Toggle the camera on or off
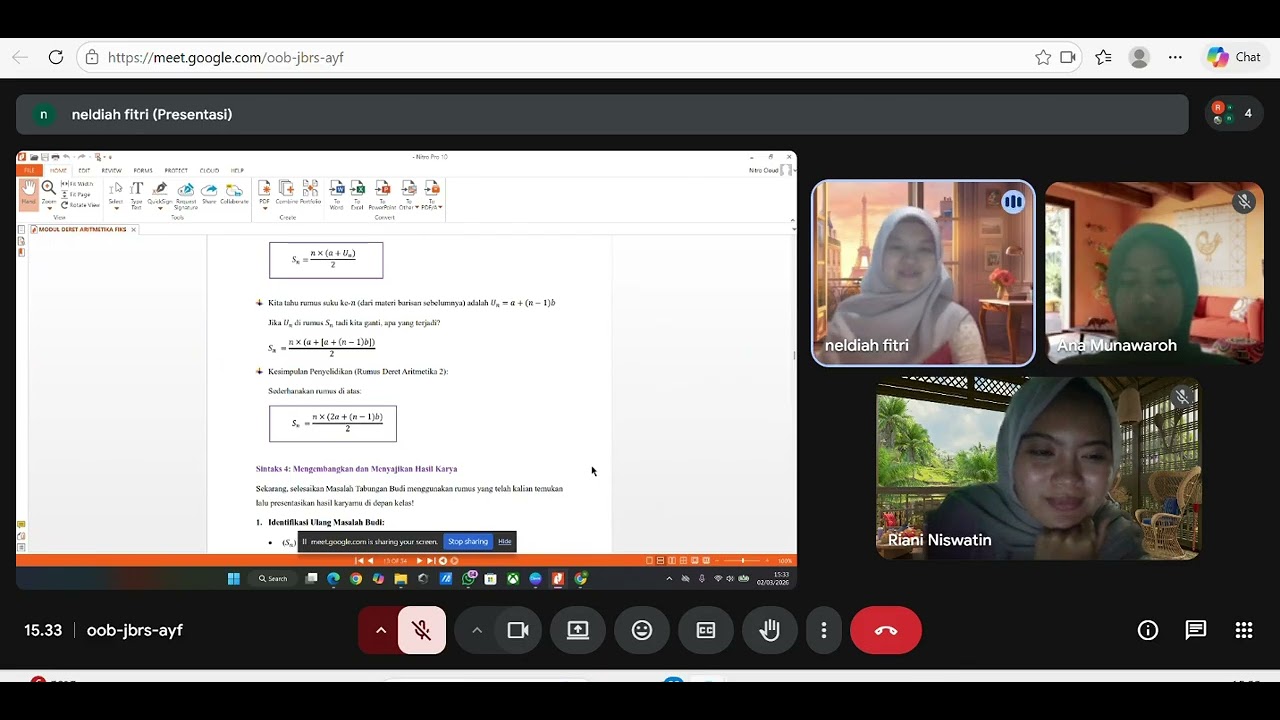The width and height of the screenshot is (1280, 720). (x=518, y=630)
